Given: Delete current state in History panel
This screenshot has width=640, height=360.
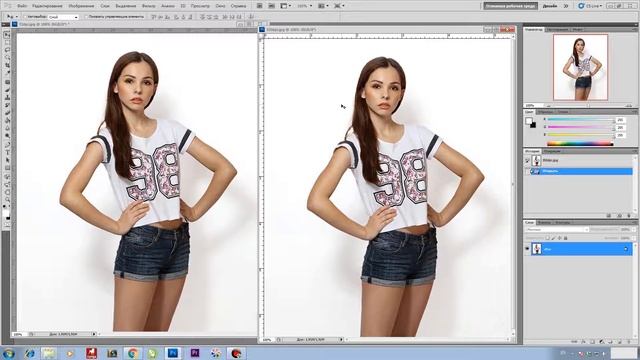Looking at the screenshot, I should (629, 215).
